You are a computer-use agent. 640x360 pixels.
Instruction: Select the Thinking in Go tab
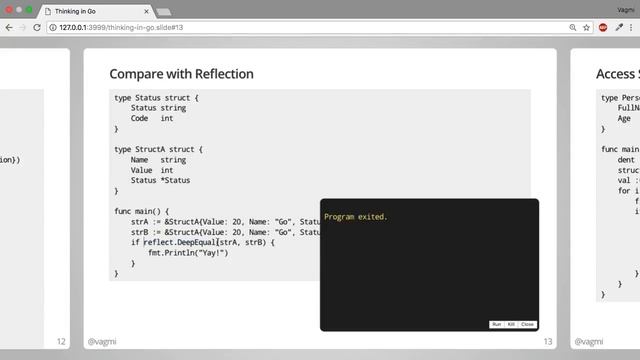tap(95, 11)
